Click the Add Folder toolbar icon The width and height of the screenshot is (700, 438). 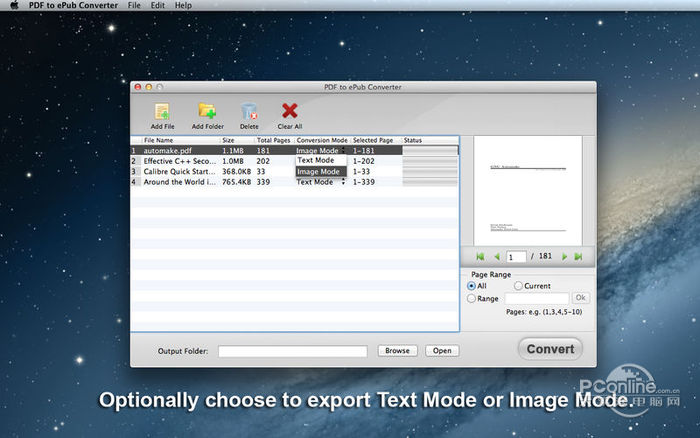tap(207, 111)
